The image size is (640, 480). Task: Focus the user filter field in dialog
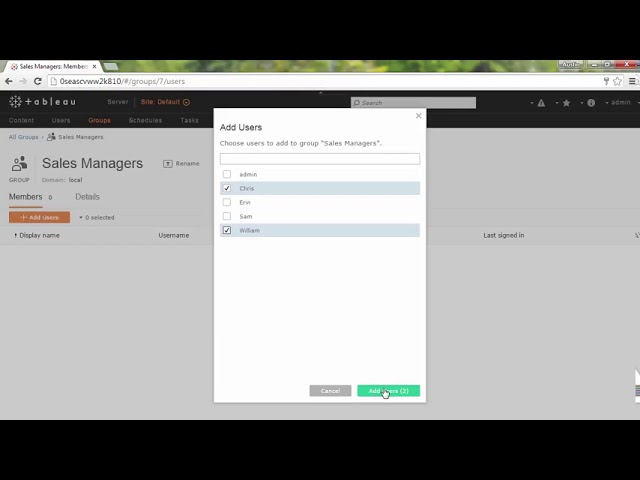320,159
